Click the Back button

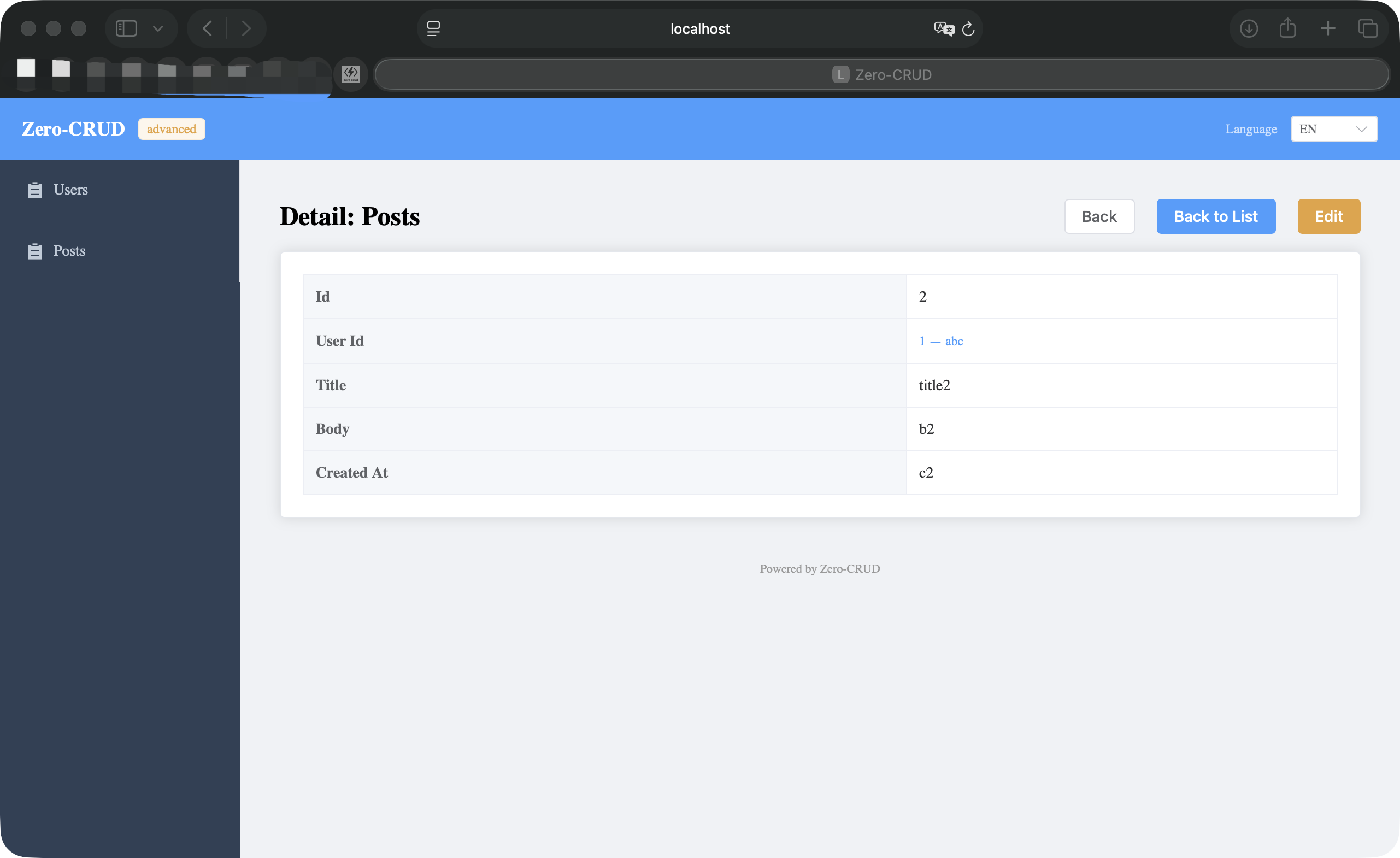point(1099,216)
